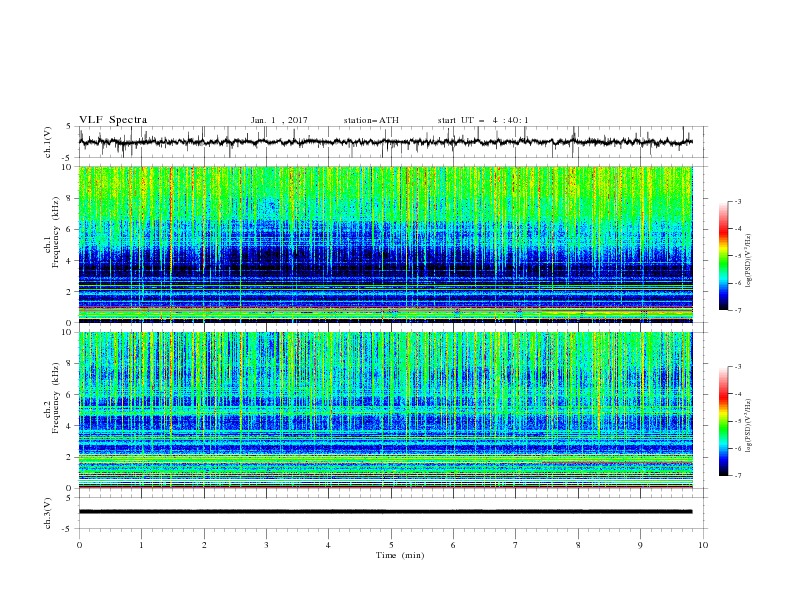Select the date "Jan. 1 , 2017"

(279, 120)
